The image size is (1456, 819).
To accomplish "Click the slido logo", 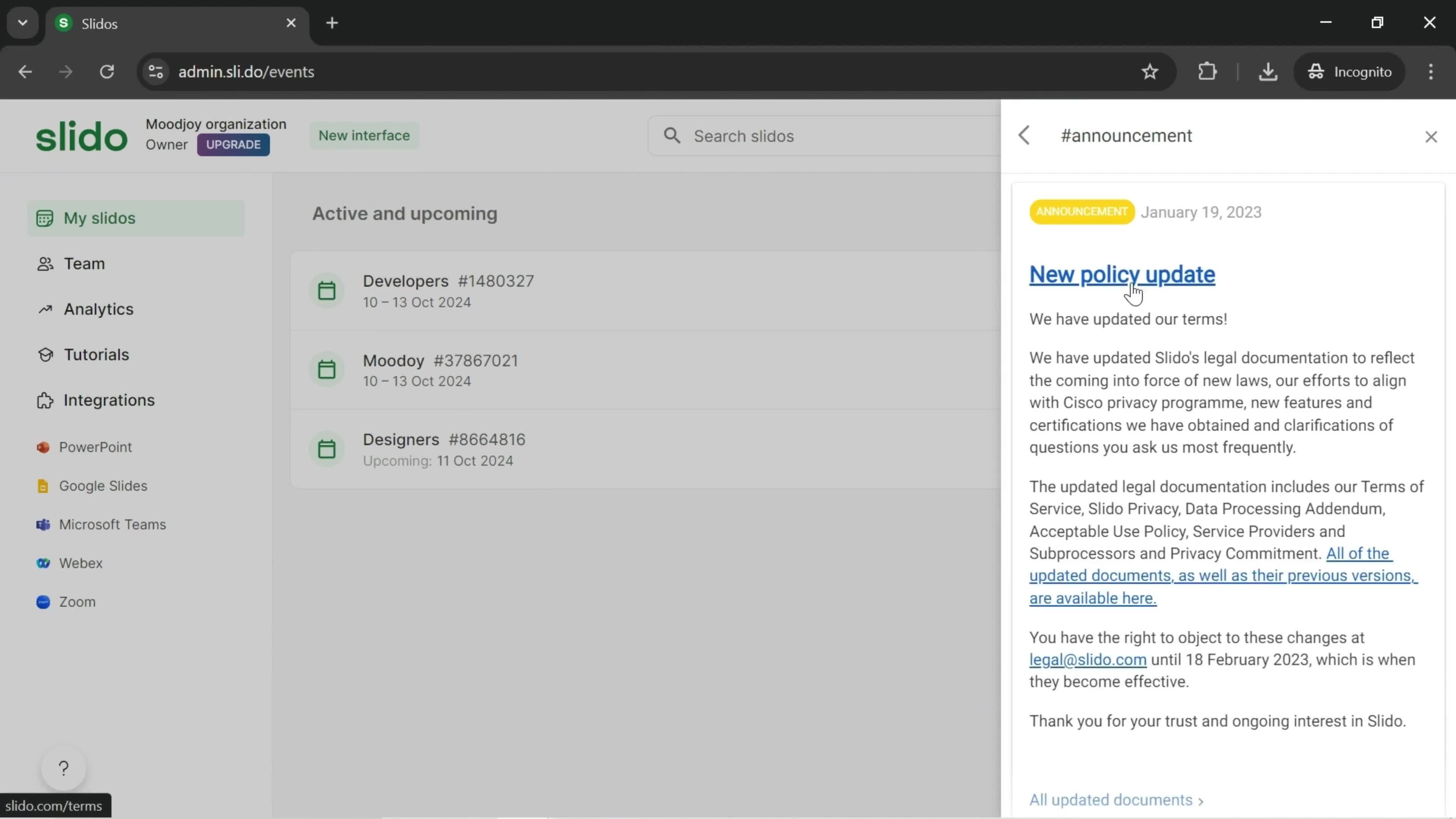I will 82,136.
